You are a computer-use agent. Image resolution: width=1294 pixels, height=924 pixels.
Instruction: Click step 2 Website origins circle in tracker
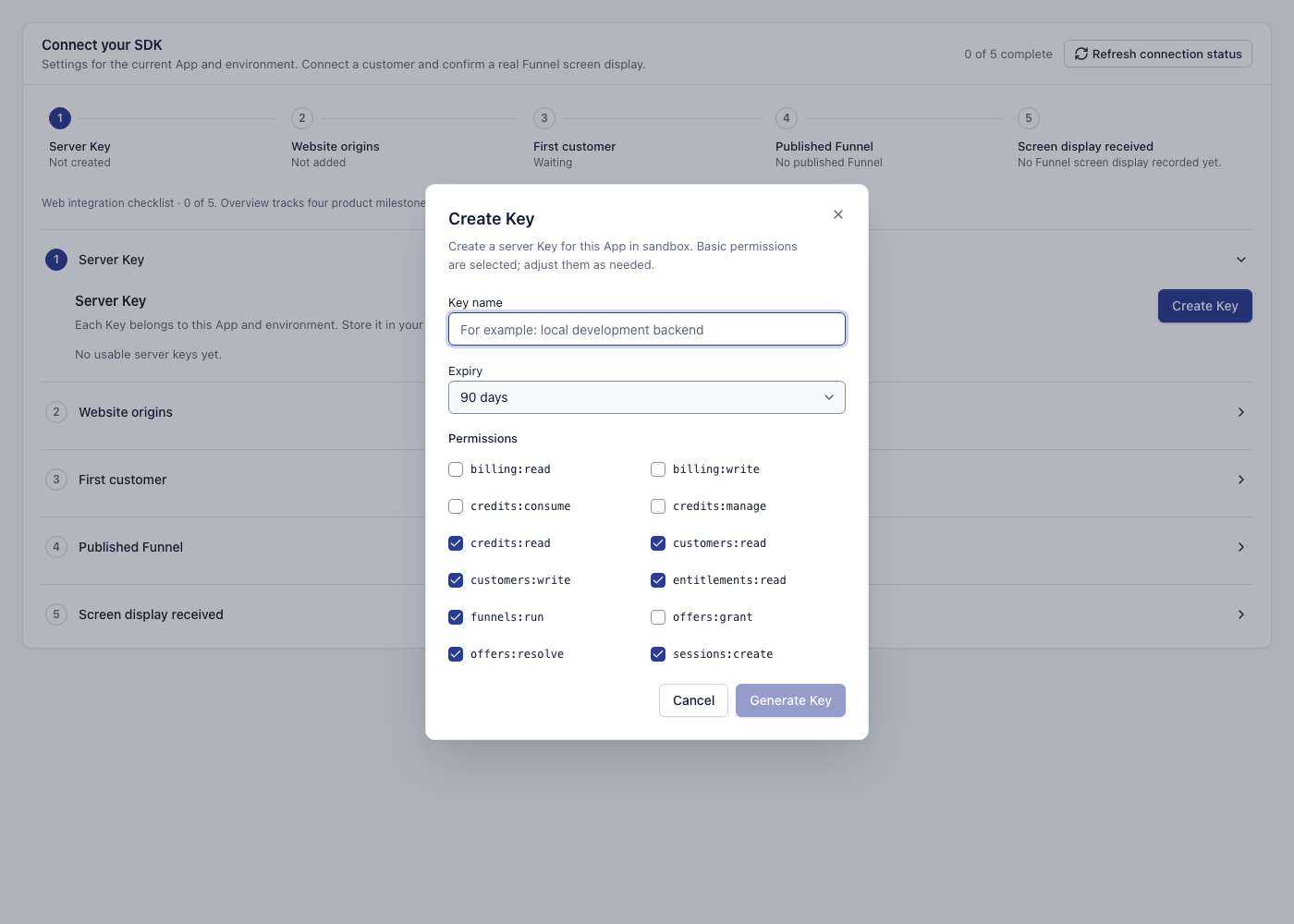(302, 118)
